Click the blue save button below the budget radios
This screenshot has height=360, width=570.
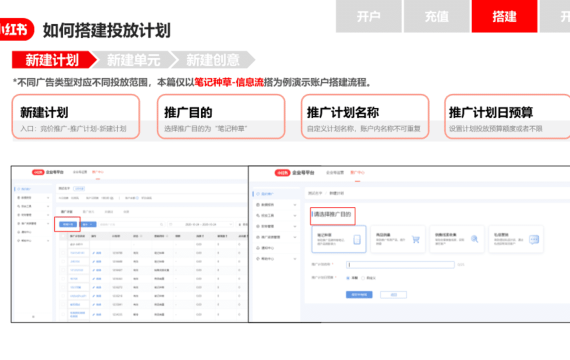point(359,295)
